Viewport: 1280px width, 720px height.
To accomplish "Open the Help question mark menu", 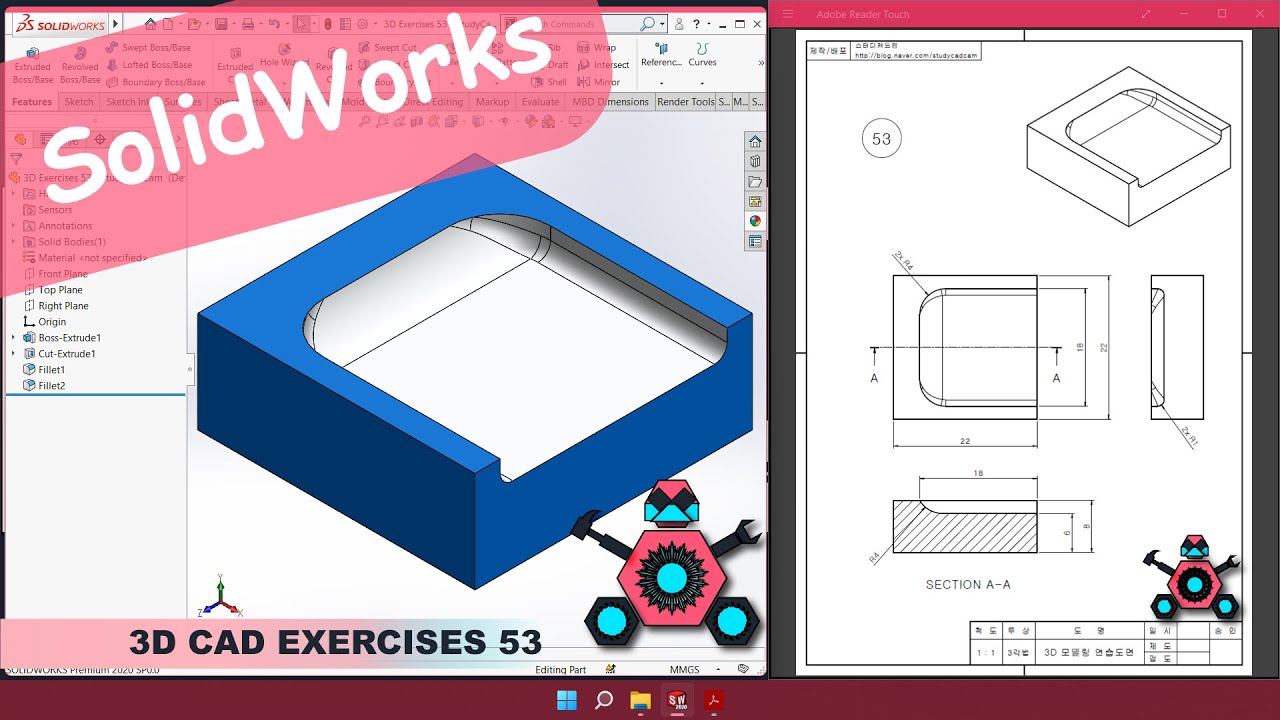I will 696,23.
